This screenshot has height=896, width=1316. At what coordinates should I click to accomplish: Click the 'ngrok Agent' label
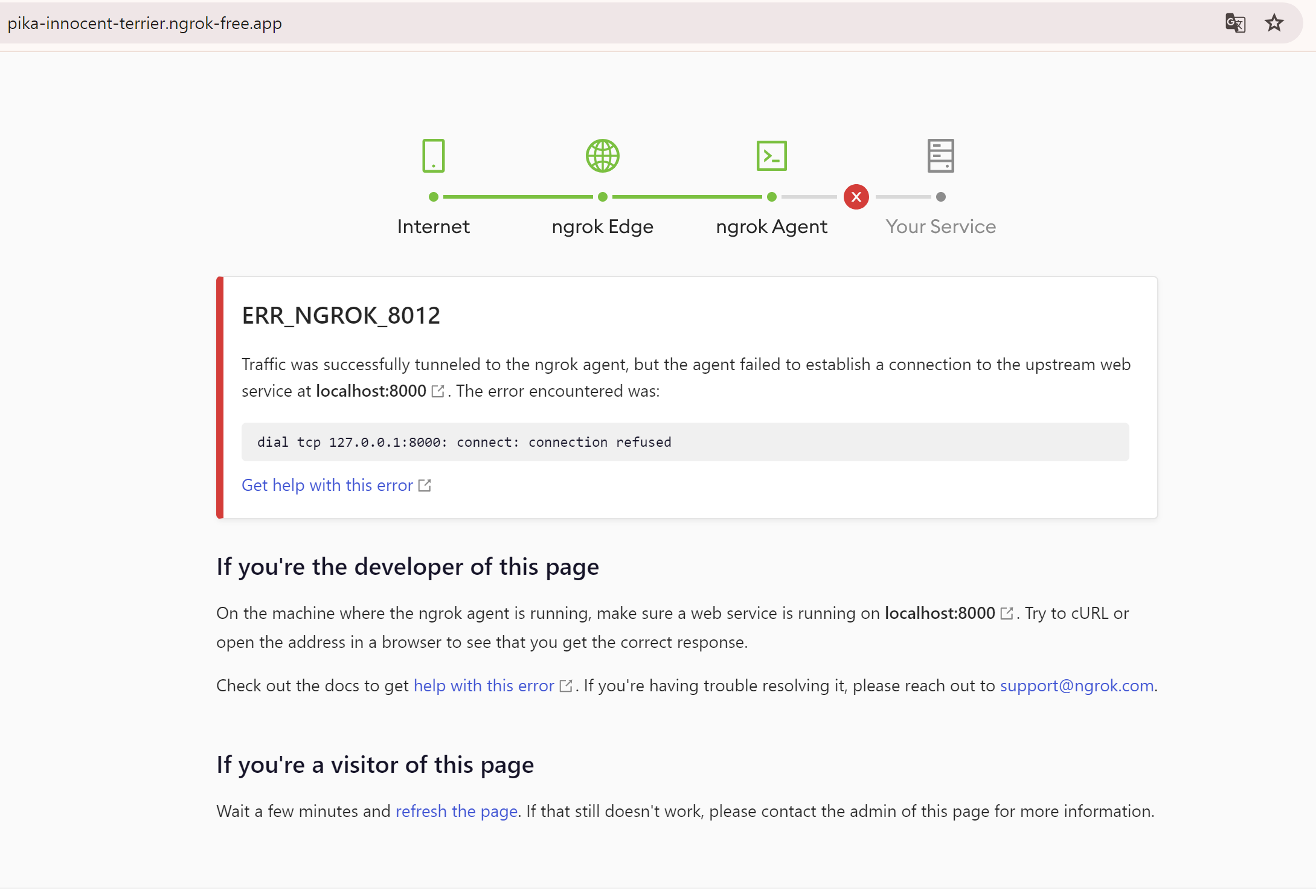[771, 227]
